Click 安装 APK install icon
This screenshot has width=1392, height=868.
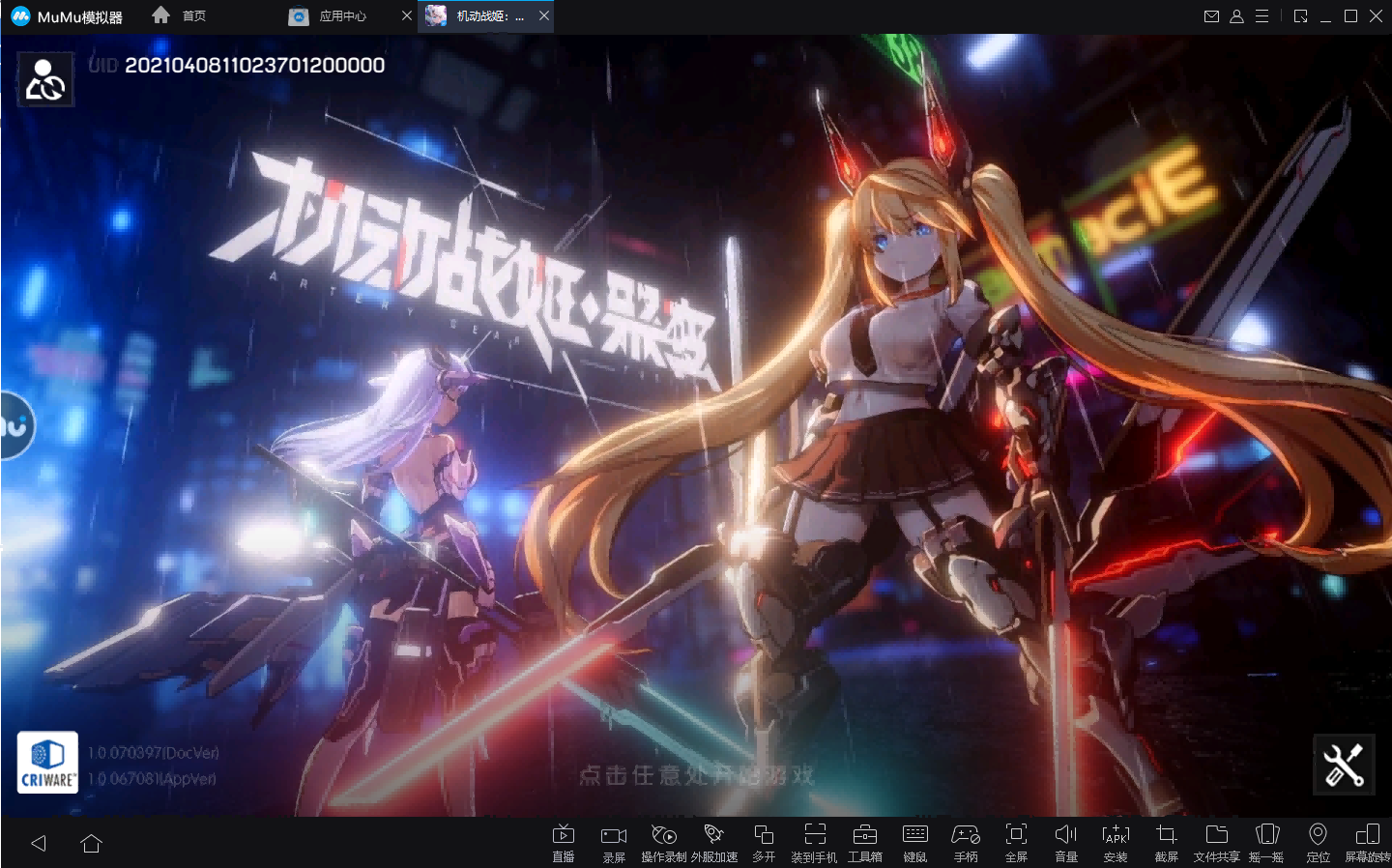click(1116, 843)
